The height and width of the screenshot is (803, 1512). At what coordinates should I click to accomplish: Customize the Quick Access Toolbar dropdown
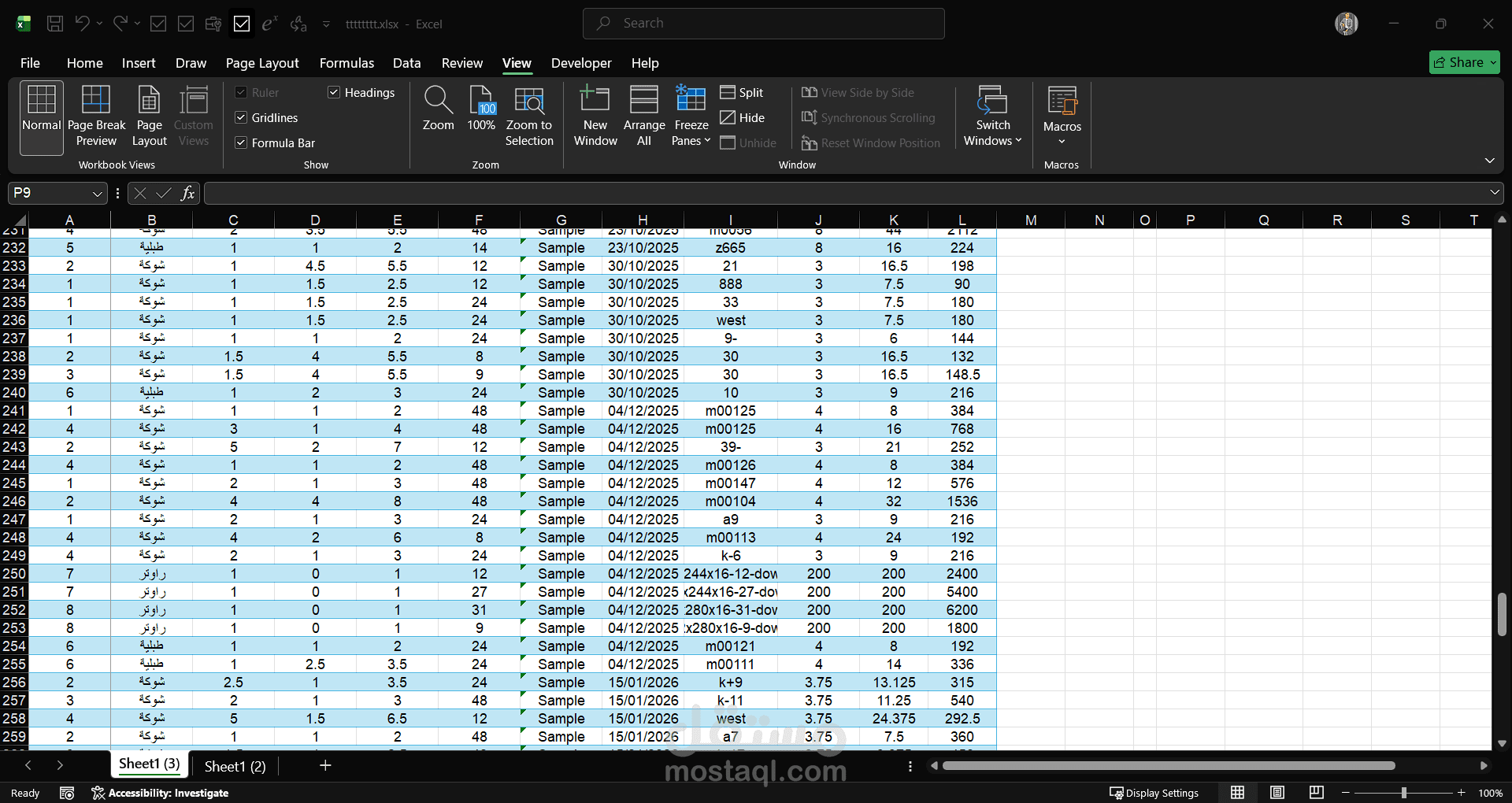tap(326, 24)
